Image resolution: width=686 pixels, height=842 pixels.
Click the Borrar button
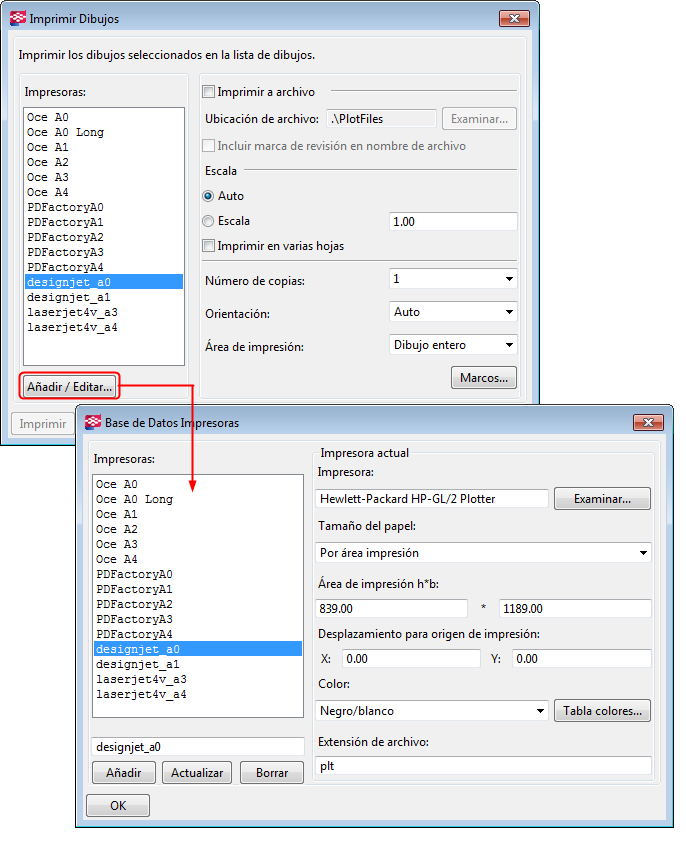272,773
